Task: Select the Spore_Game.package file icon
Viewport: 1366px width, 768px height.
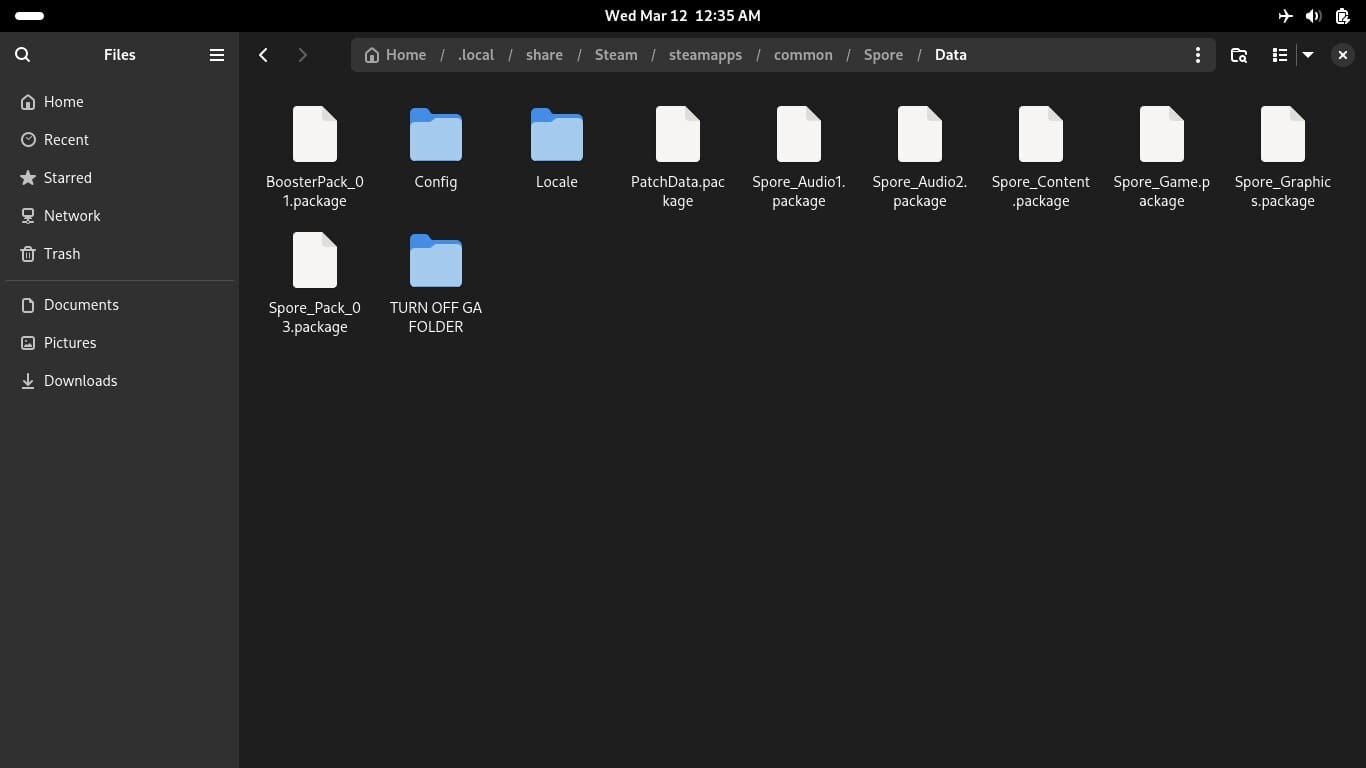Action: (x=1162, y=134)
